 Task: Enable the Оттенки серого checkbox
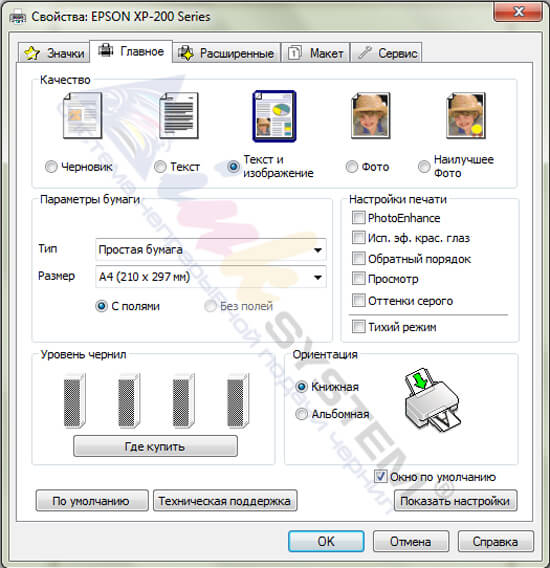pos(358,300)
